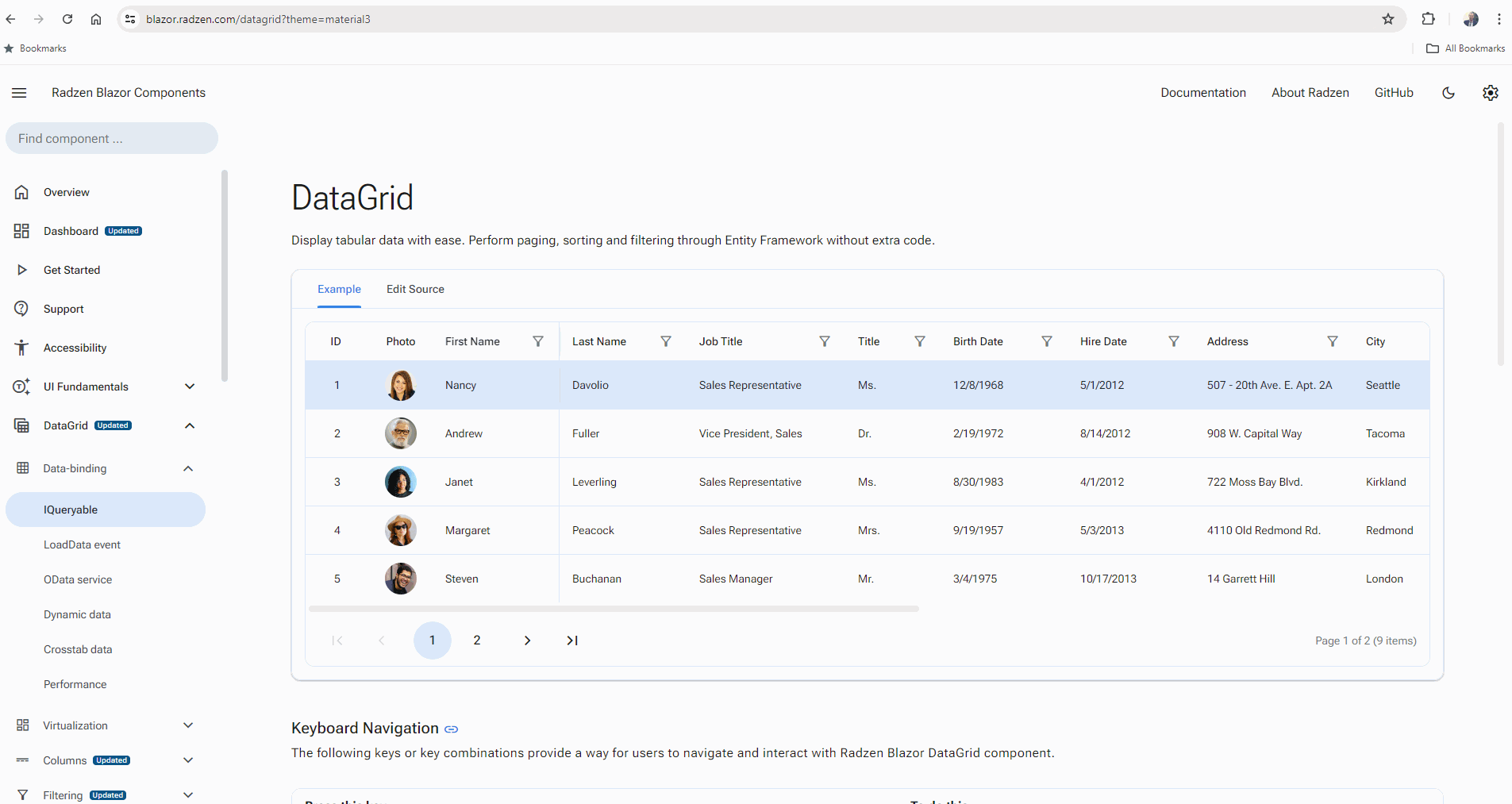Viewport: 1512px width, 804px height.
Task: Select the Example tab
Action: tap(339, 289)
